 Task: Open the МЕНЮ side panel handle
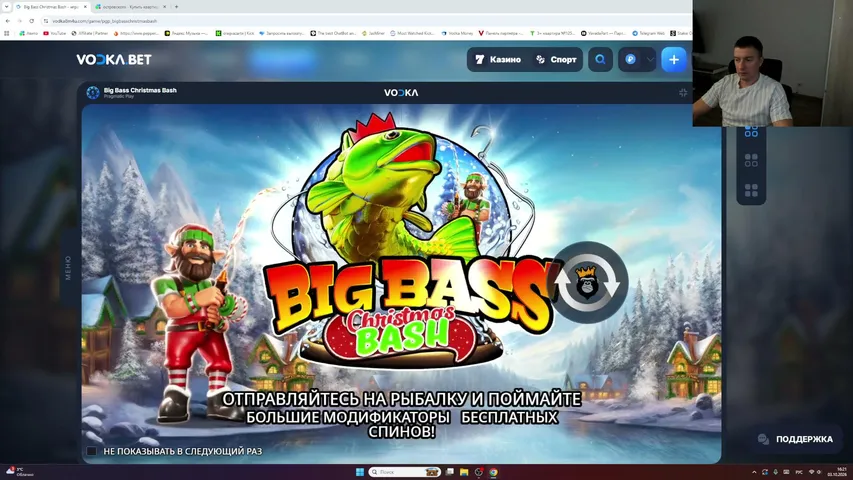(x=69, y=268)
